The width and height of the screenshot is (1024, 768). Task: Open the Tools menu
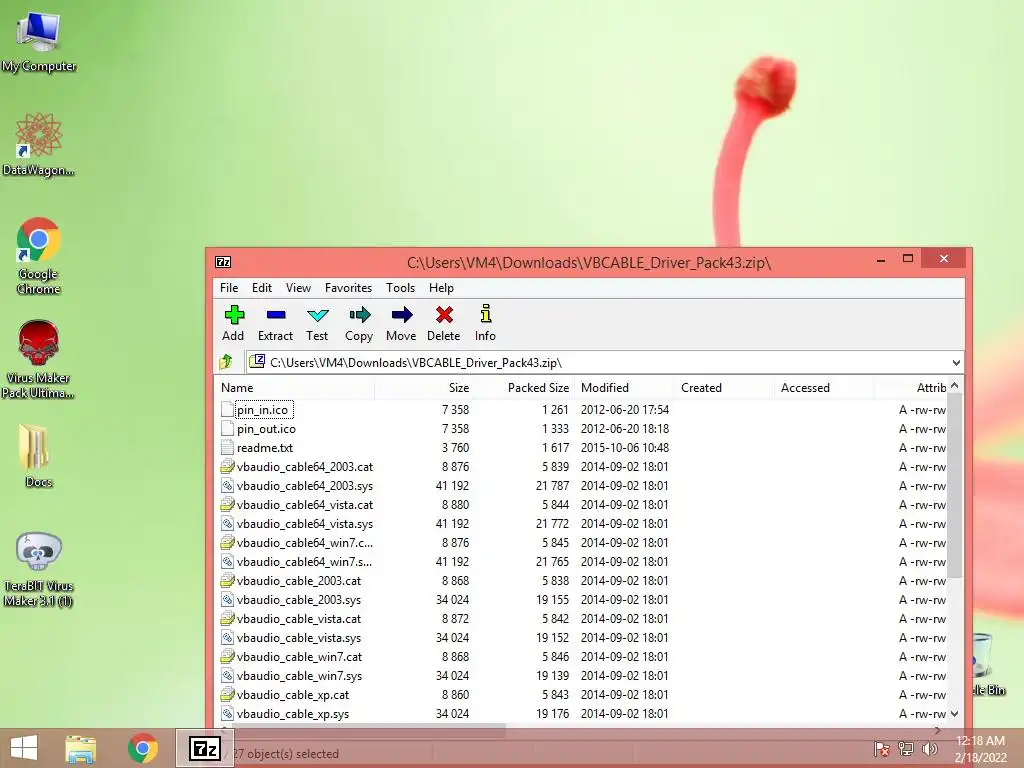coord(400,288)
